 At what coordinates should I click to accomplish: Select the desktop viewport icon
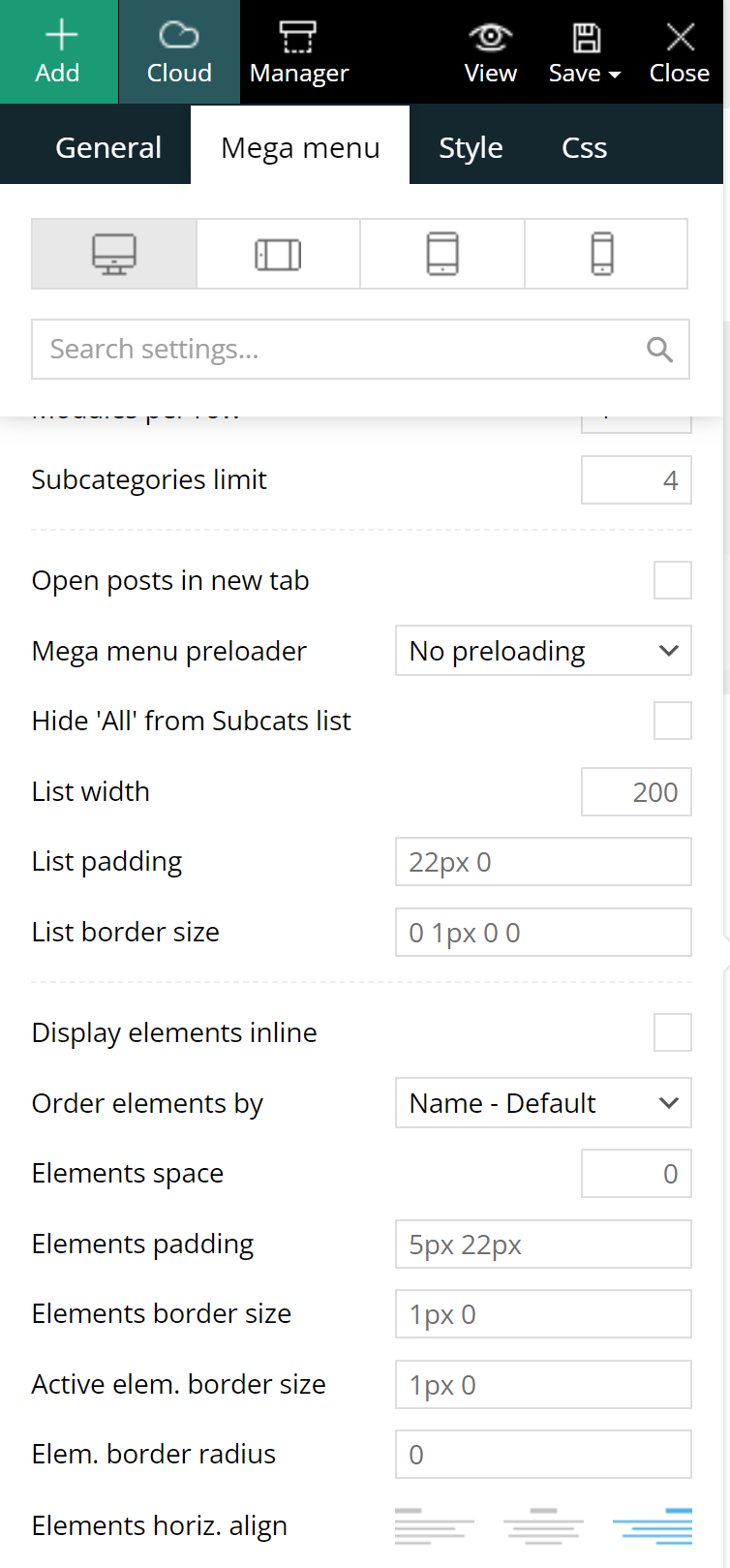point(114,254)
